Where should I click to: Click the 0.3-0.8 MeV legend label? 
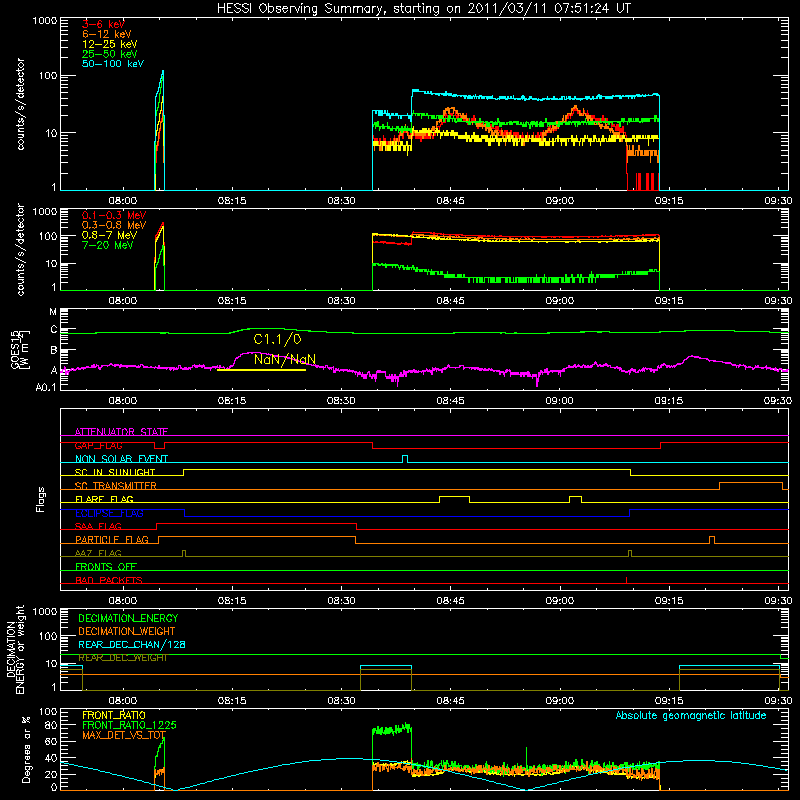tap(114, 225)
